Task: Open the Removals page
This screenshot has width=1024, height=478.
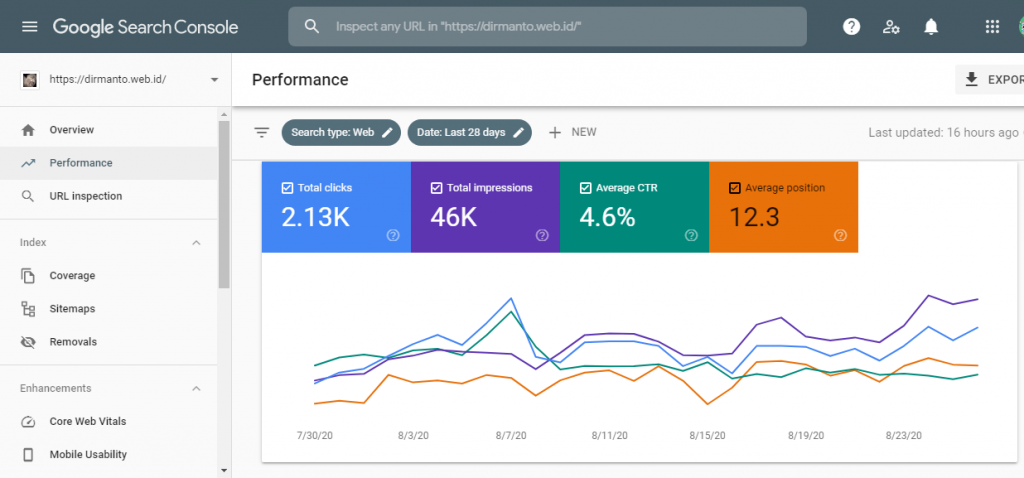Action: 108,342
